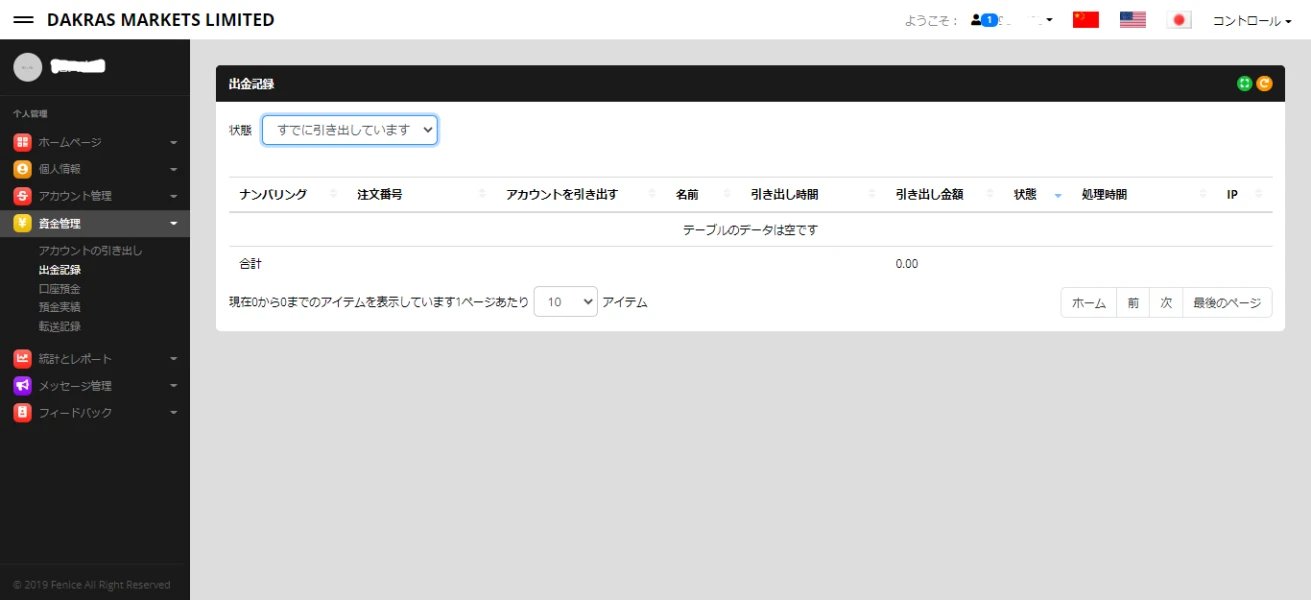Viewport: 1311px width, 600px height.
Task: Open the items-per-page dropdown showing 10
Action: [x=565, y=302]
